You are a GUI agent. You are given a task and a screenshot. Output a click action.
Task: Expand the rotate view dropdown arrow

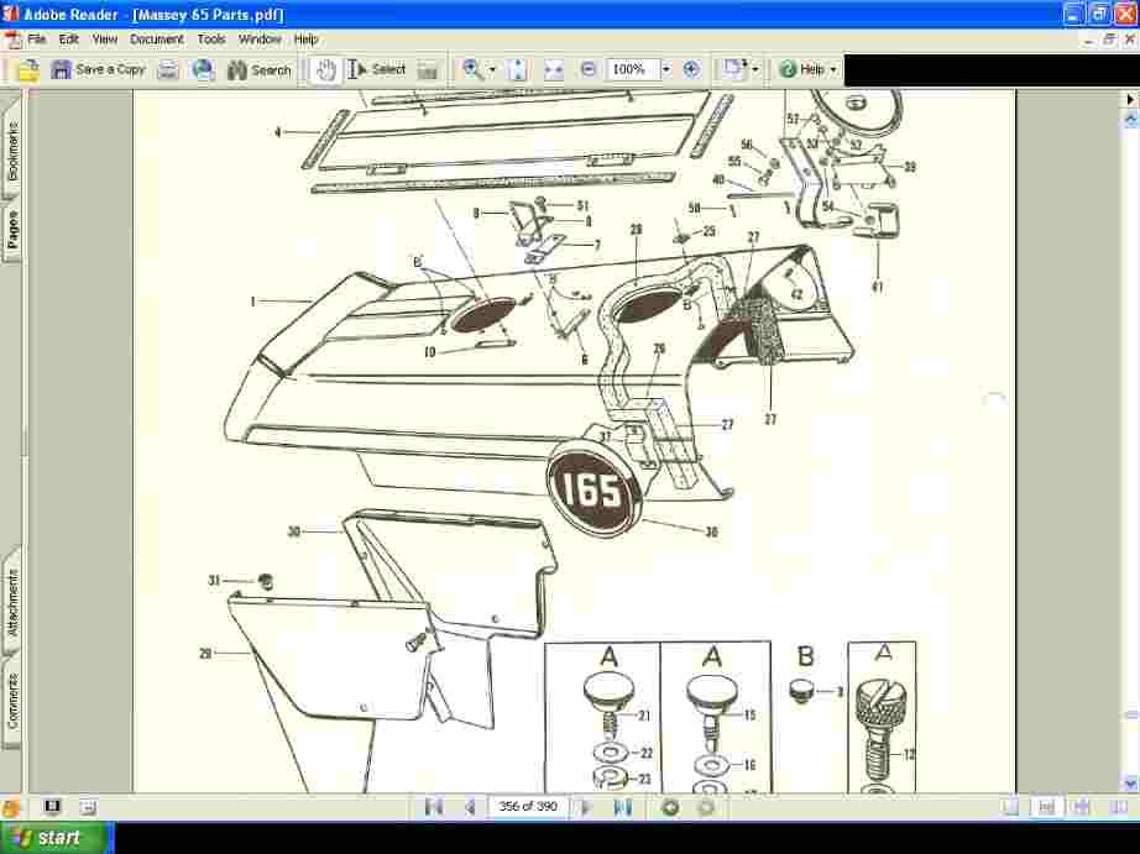coord(755,70)
